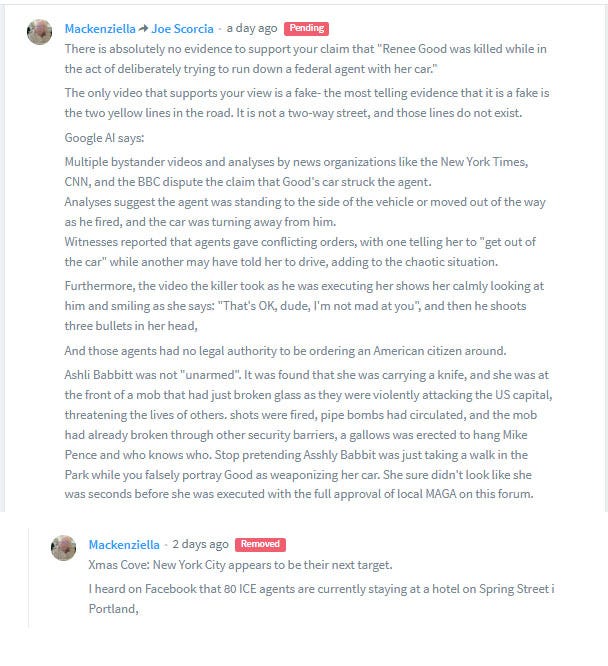Open the "2 days ago" timestamp permalink
This screenshot has width=608, height=666.
(200, 544)
